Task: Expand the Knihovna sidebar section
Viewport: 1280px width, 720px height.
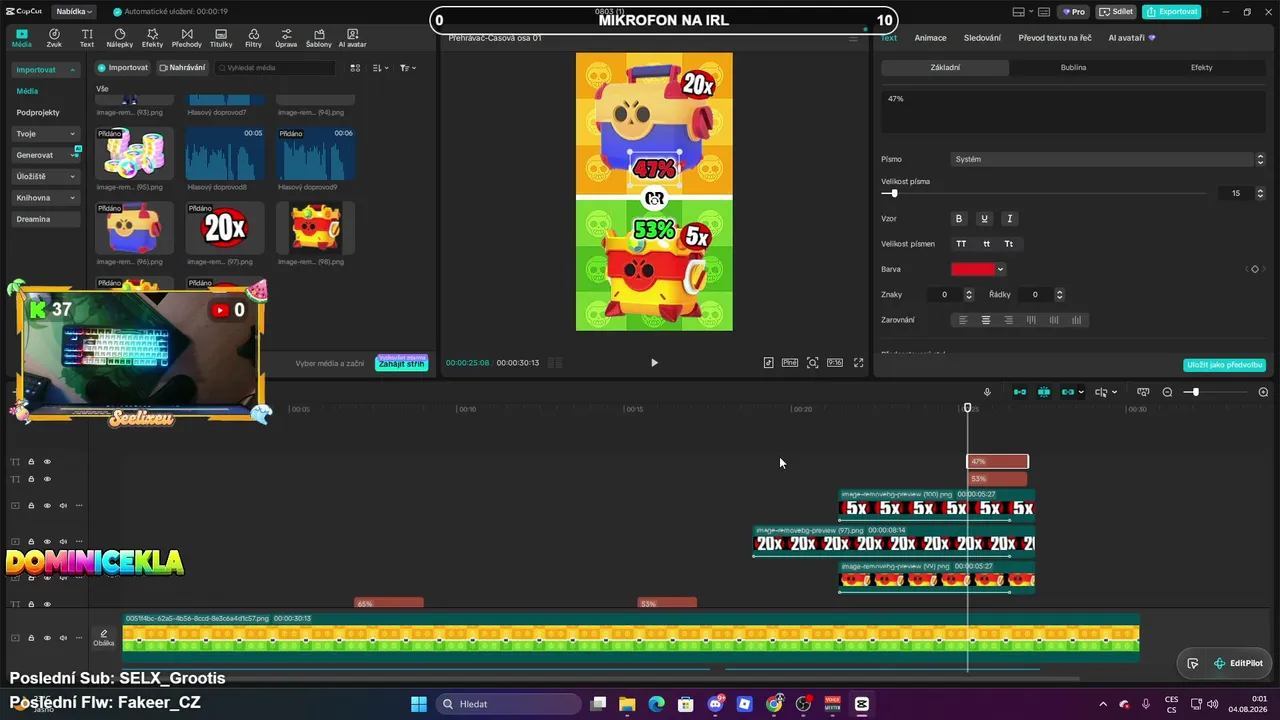Action: click(x=46, y=198)
